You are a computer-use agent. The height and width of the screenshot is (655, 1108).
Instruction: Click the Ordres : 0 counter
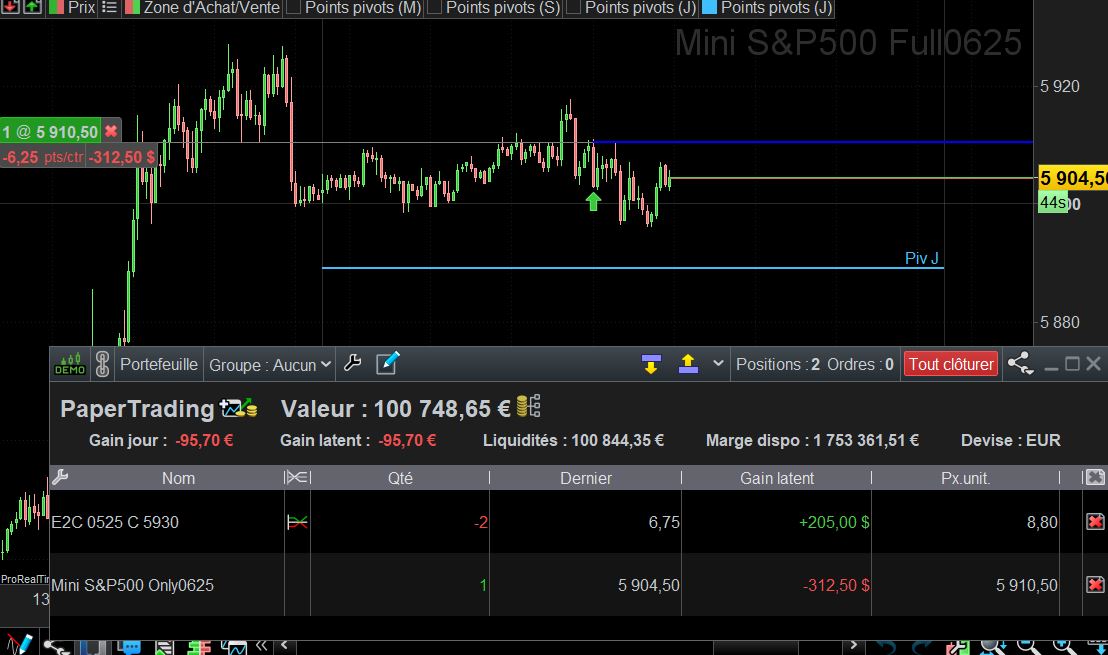(861, 364)
